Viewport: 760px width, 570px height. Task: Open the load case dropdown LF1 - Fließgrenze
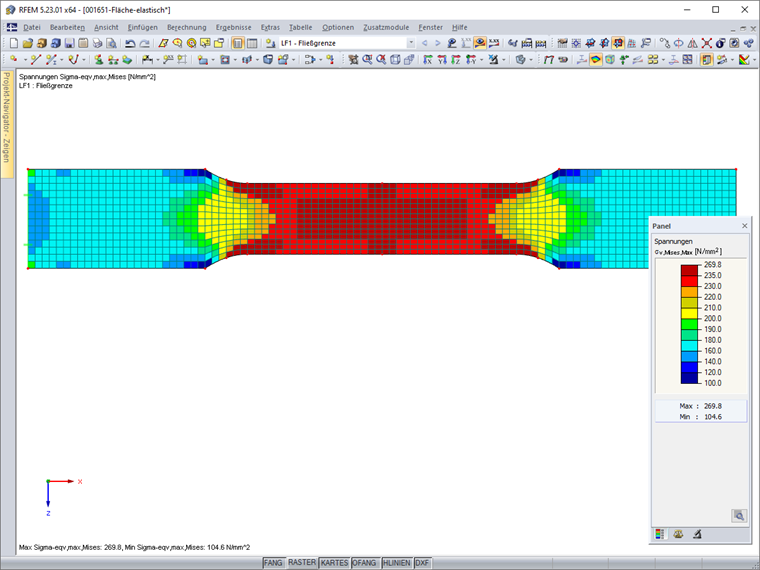tap(411, 43)
